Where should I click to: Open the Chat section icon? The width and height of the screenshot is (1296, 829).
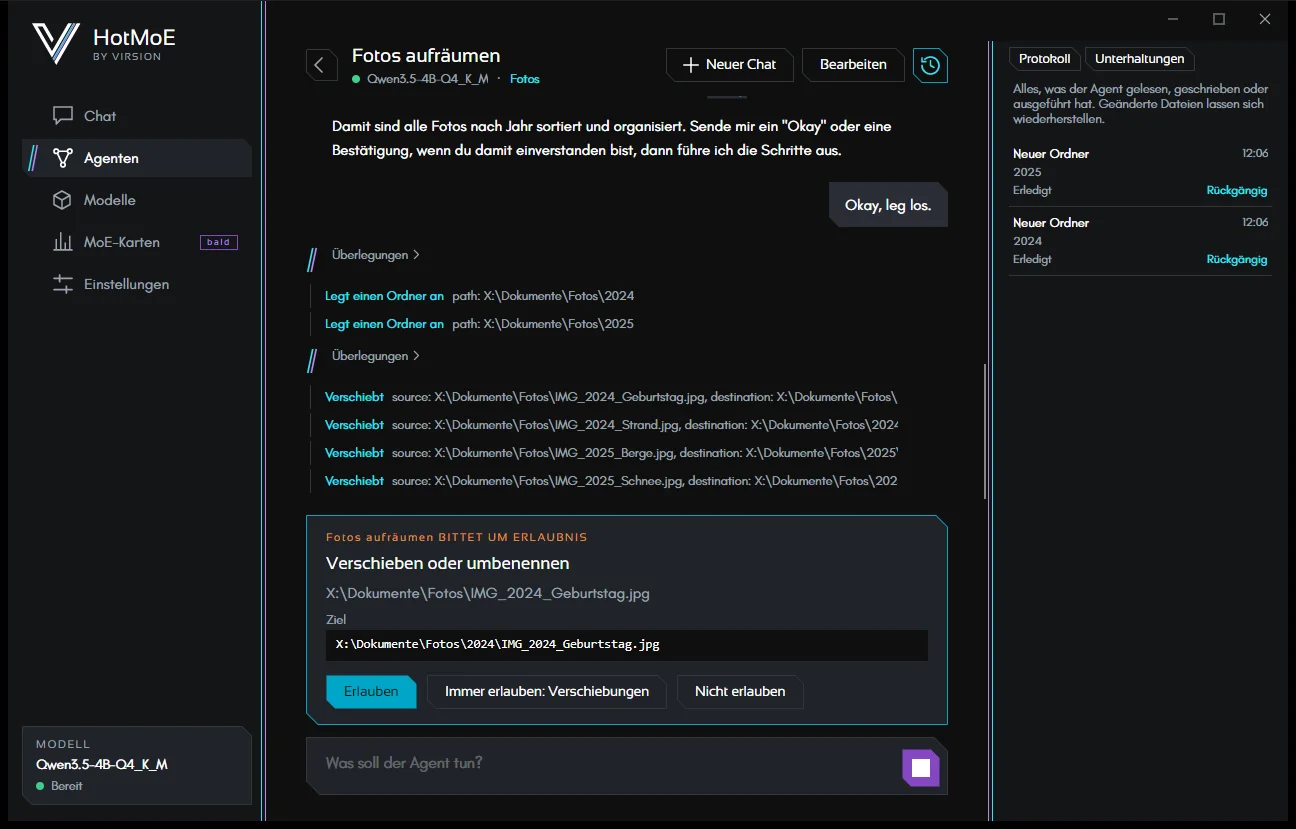tap(63, 116)
